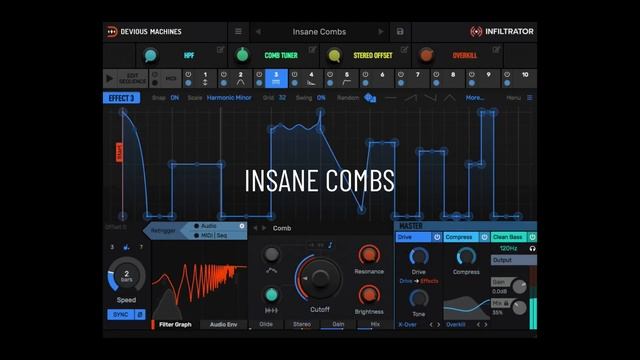The height and width of the screenshot is (360, 640).
Task: Edit the Comb Tuner macro assignment
Action: (x=313, y=50)
